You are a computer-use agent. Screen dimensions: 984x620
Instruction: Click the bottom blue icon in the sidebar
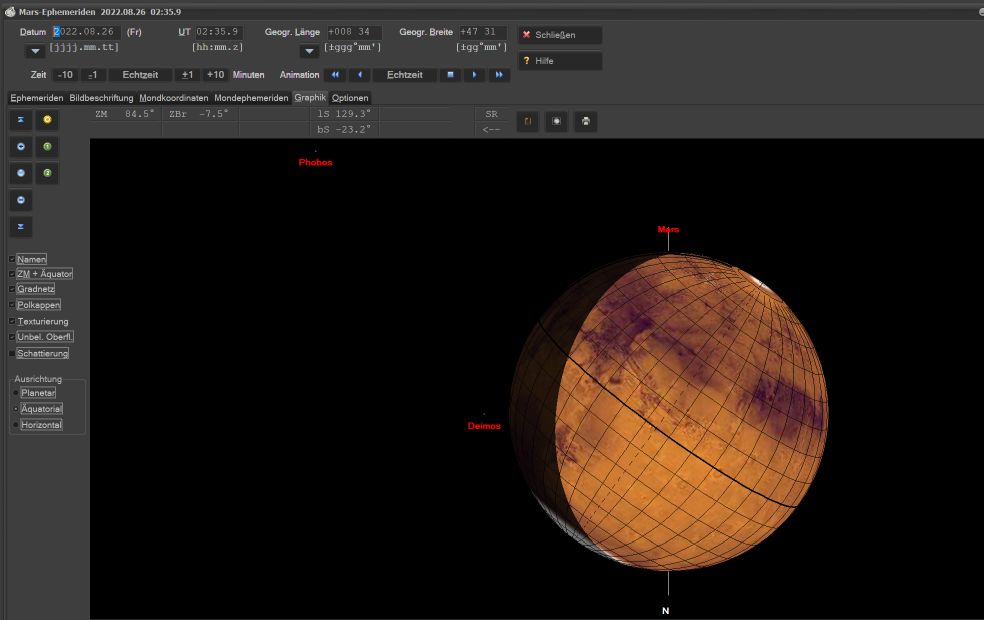[20, 227]
